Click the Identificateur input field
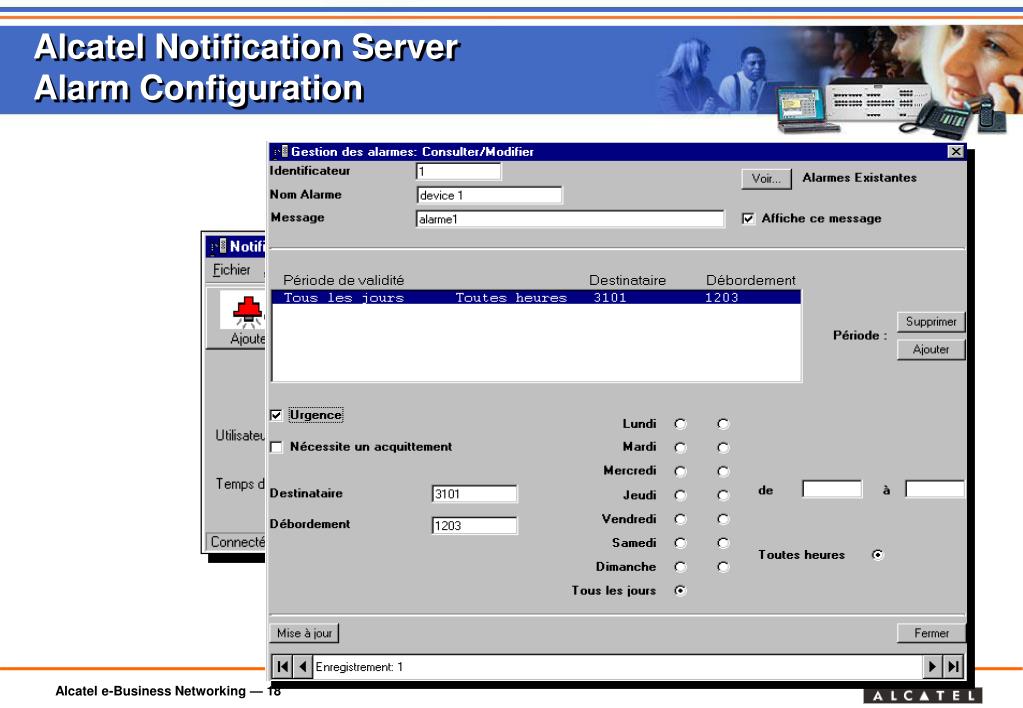This screenshot has height=708, width=1023. point(458,171)
